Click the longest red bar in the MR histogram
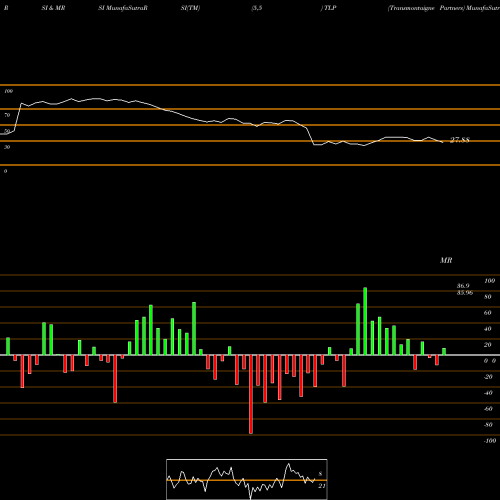The width and height of the screenshot is (500, 500). coord(251,394)
